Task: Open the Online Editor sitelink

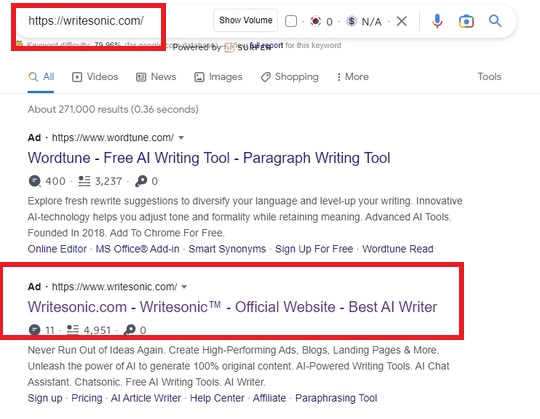Action: pos(57,249)
